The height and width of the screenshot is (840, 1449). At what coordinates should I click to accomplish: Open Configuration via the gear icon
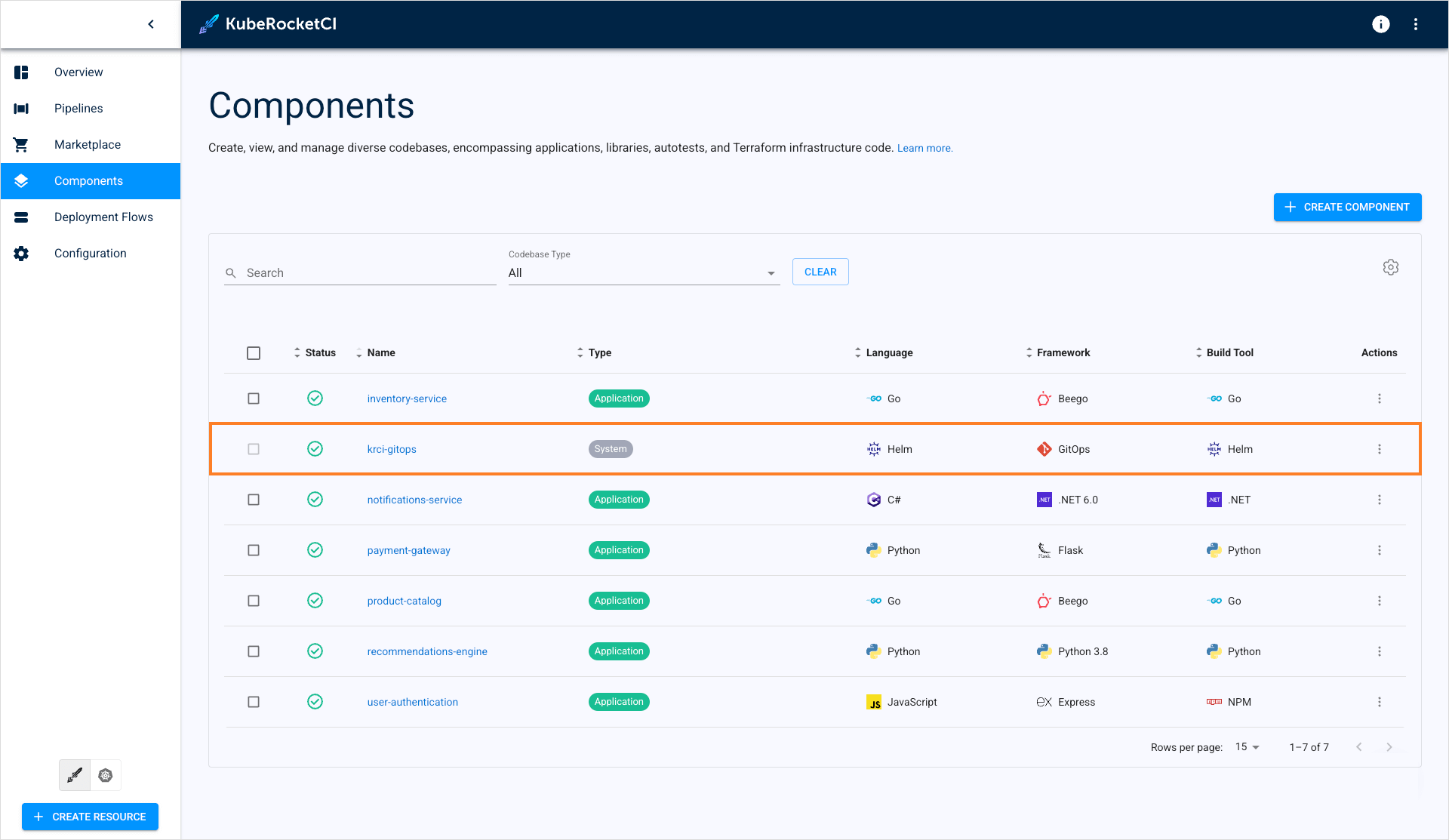20,253
